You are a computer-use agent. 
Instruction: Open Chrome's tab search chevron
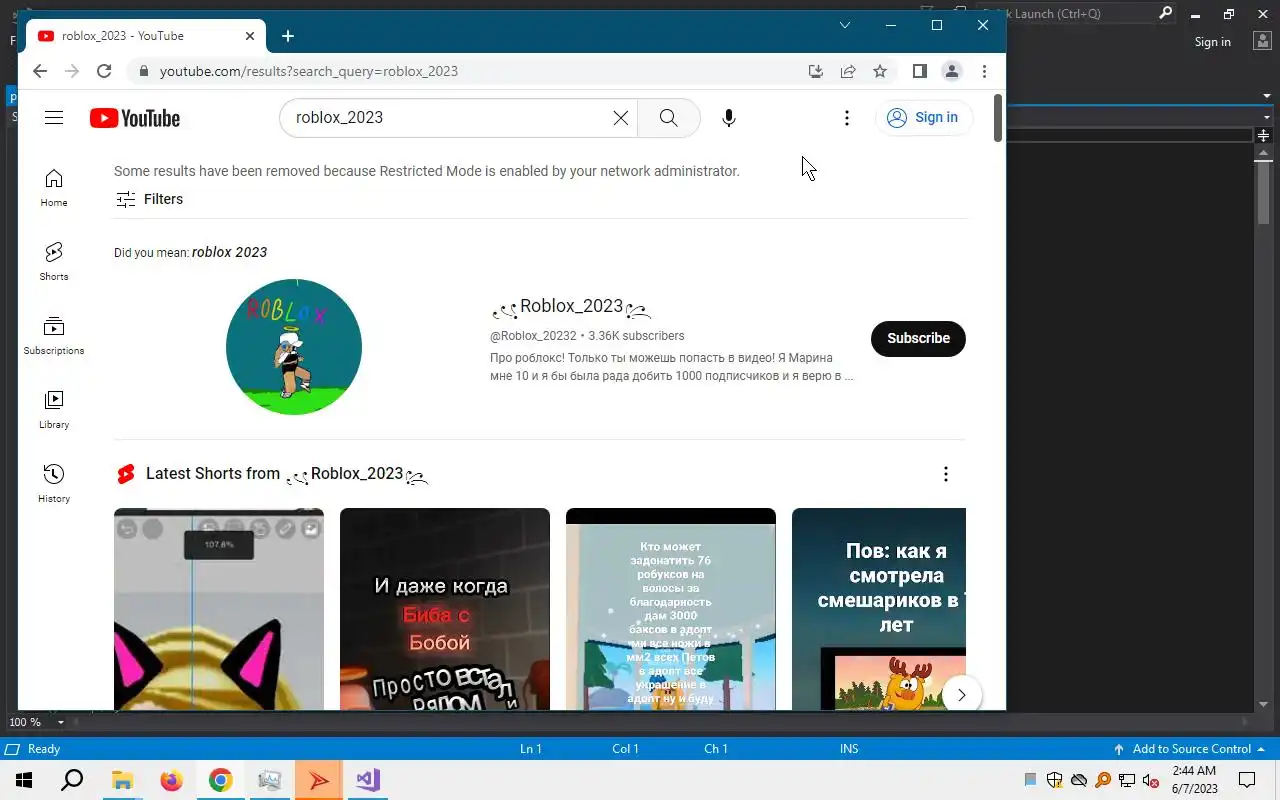coord(845,25)
